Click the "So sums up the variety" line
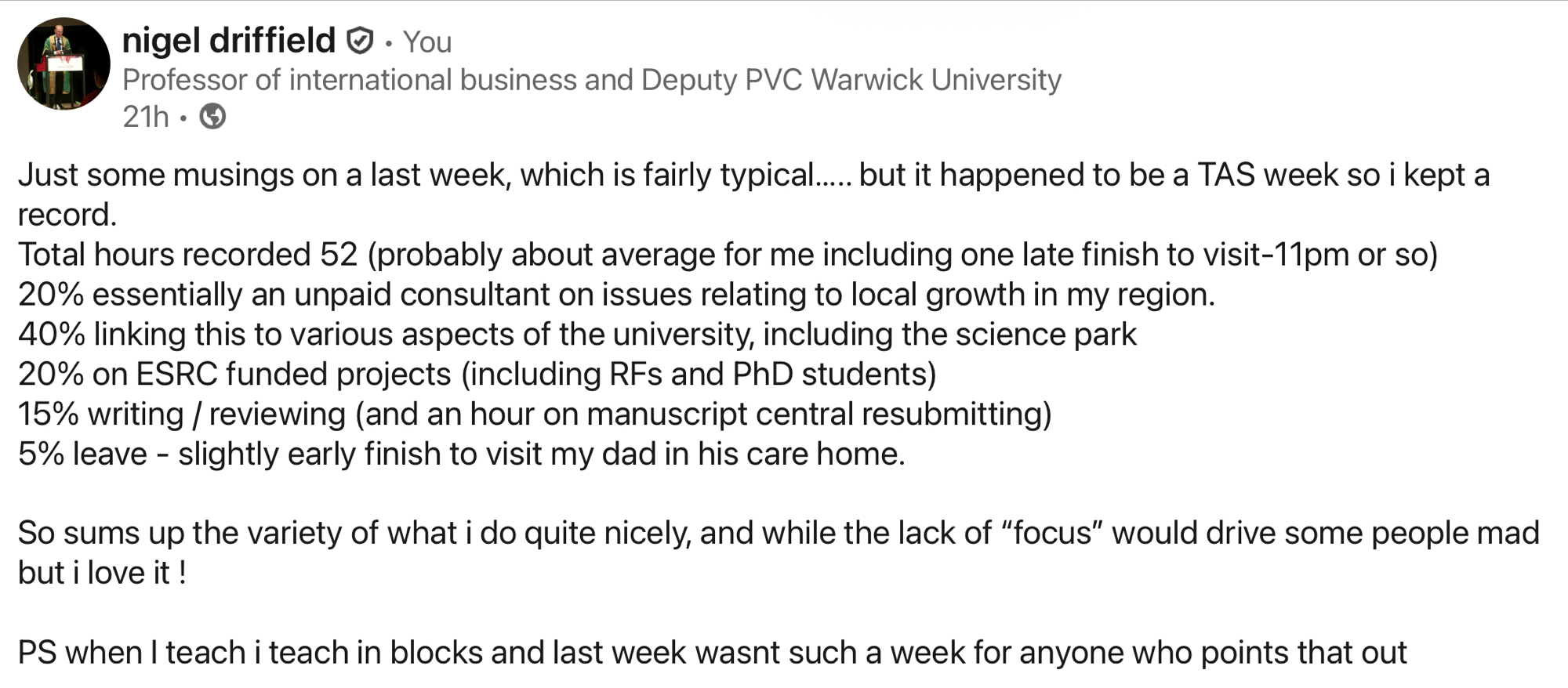The image size is (1568, 688). [x=778, y=534]
